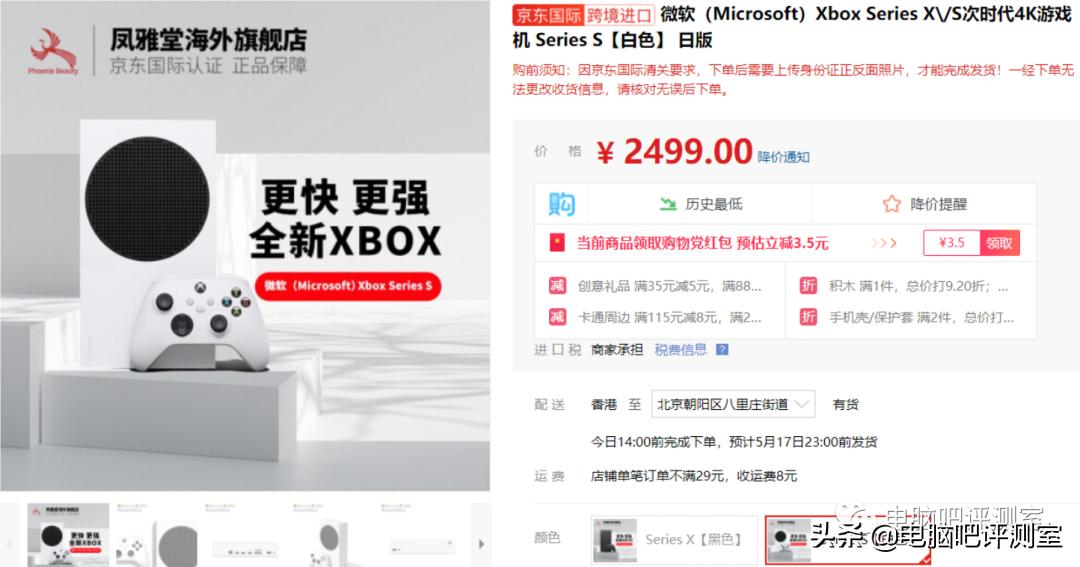Click the red 领取 button

coord(999,243)
